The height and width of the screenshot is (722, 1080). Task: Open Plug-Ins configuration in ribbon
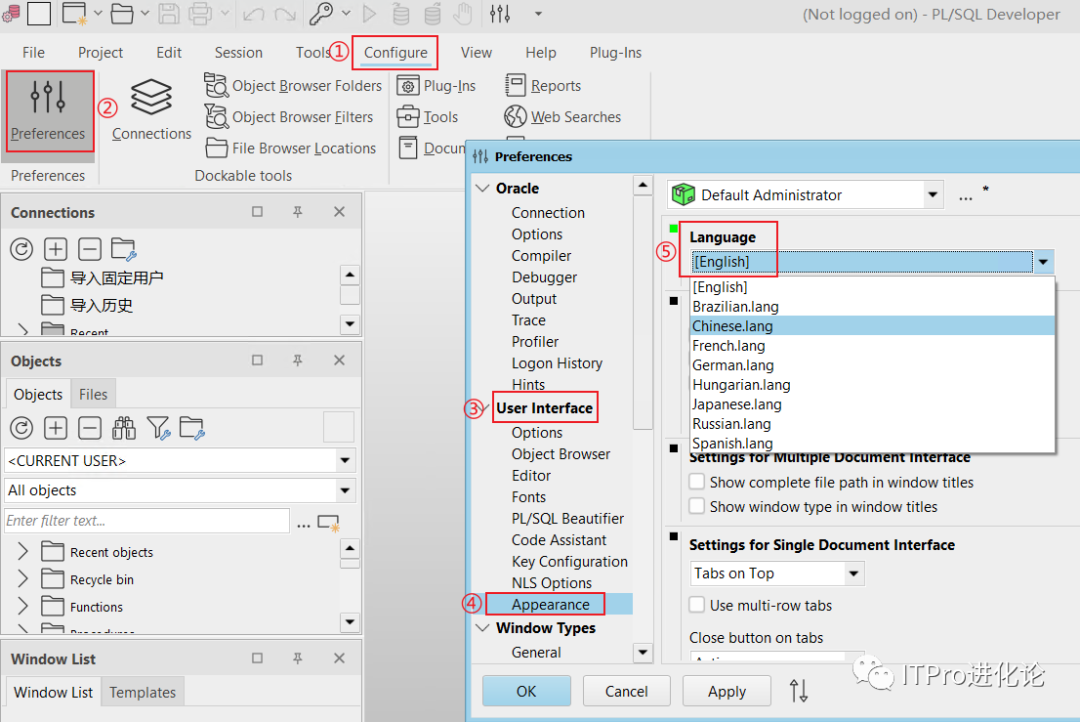[x=437, y=85]
